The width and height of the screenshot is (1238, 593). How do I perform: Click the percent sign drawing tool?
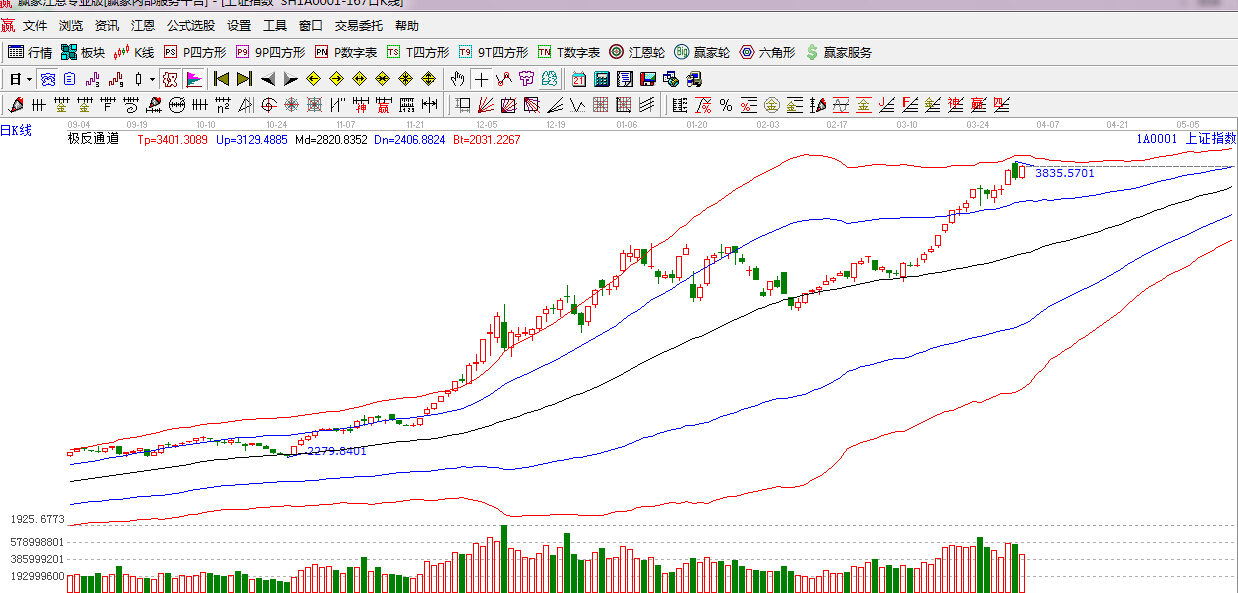pos(726,105)
